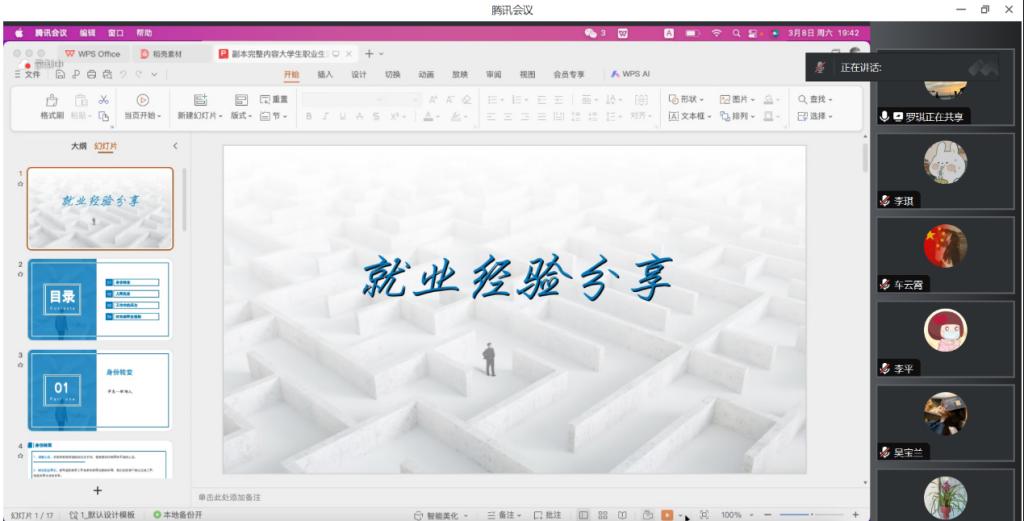The height and width of the screenshot is (521, 1024).
Task: Click the New Slide (新建幻灯片) icon
Action: click(x=200, y=100)
